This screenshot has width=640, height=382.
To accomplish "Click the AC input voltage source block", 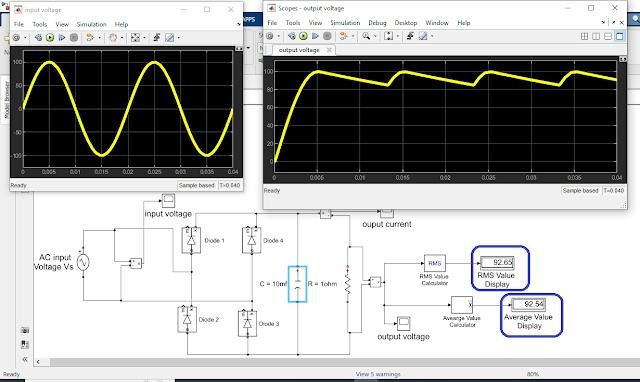I will [83, 262].
